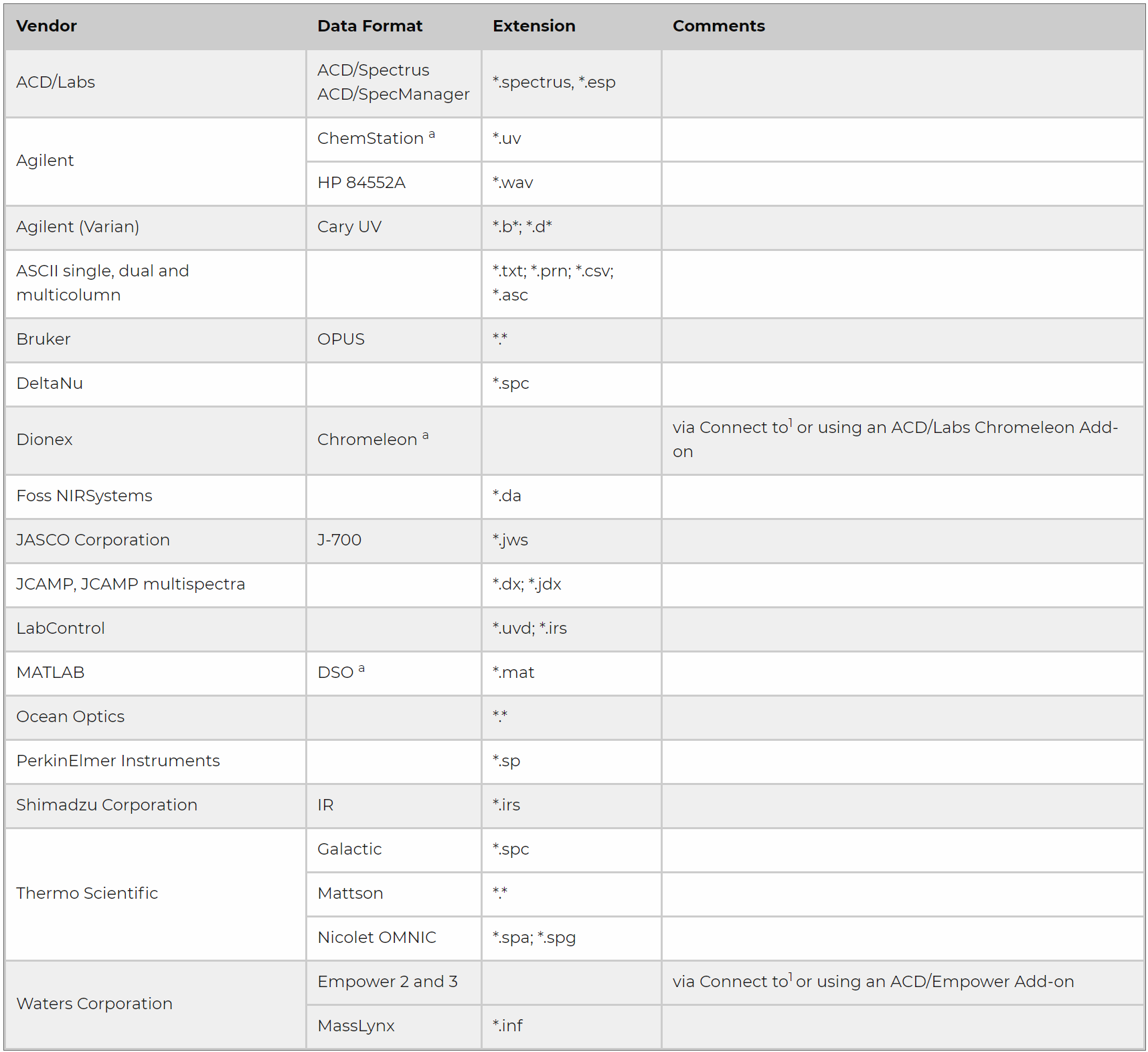Click the Data Format column header
This screenshot has width=1148, height=1052.
[370, 26]
